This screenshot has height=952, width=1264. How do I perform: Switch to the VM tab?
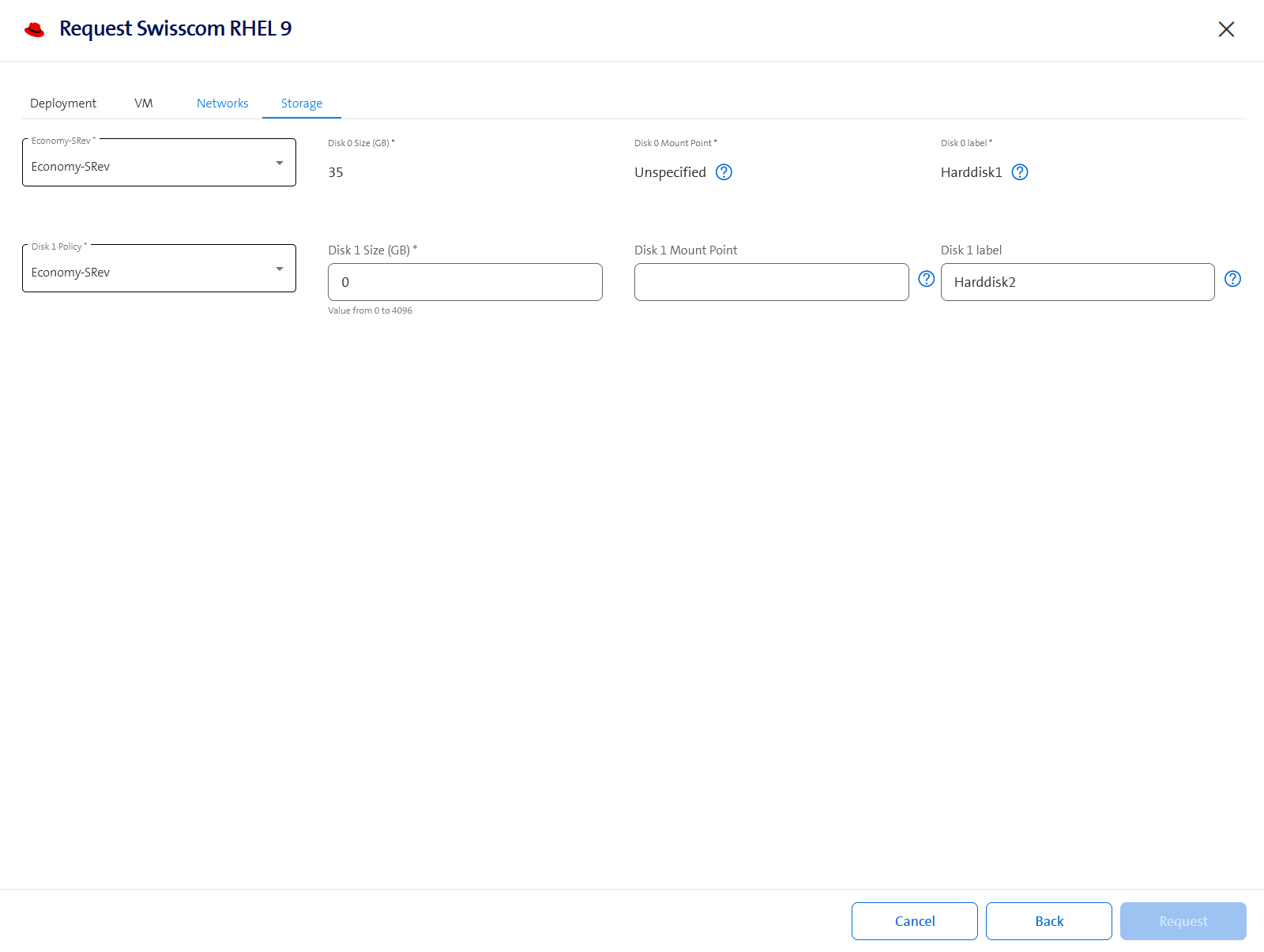click(144, 103)
